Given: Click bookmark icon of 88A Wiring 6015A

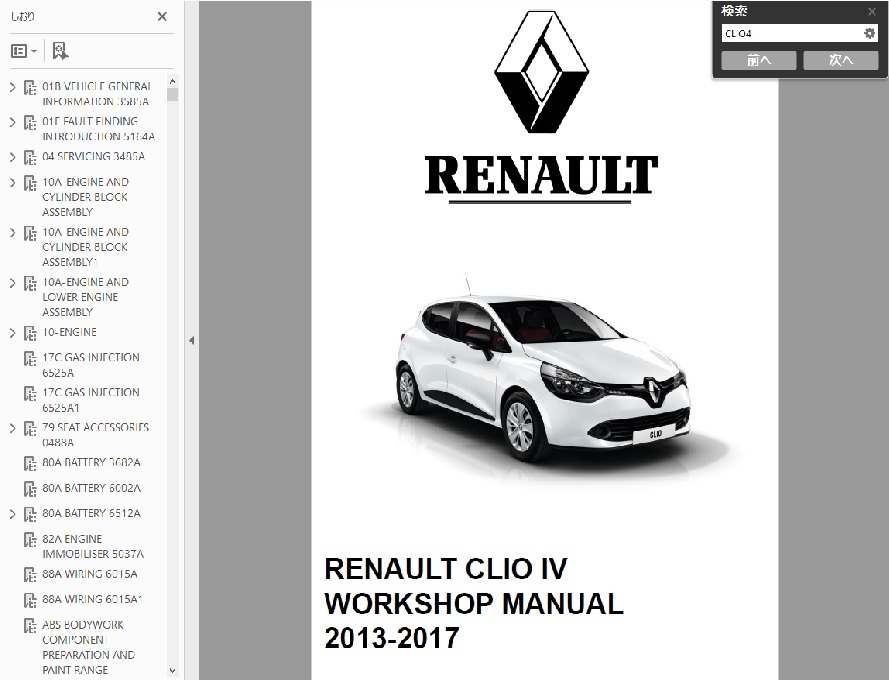Looking at the screenshot, I should pos(30,575).
